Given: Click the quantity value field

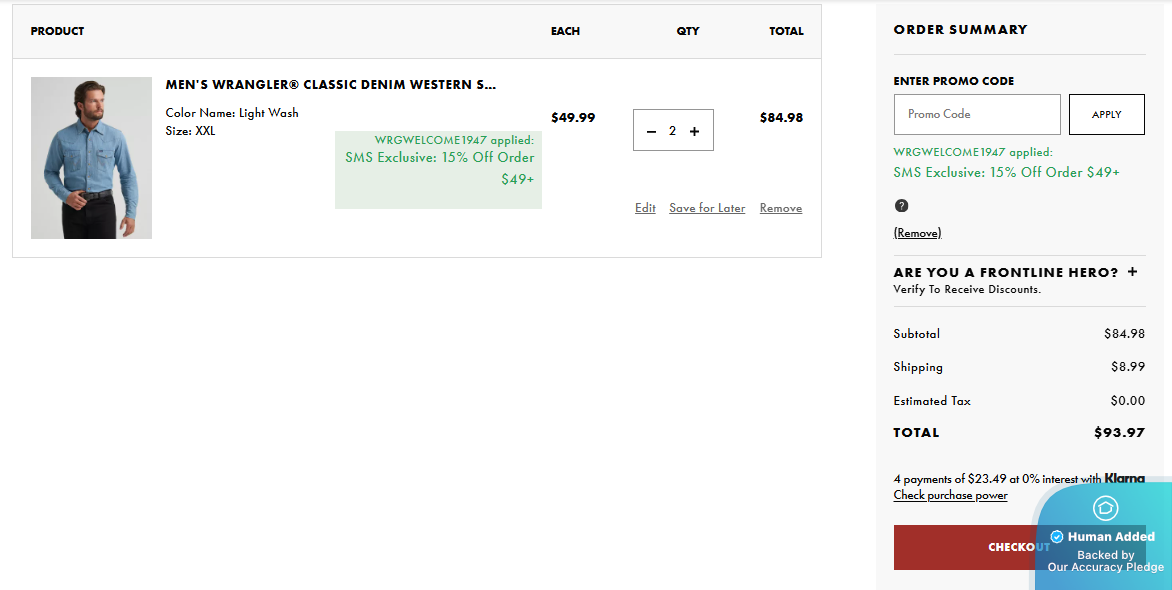Looking at the screenshot, I should click(673, 131).
